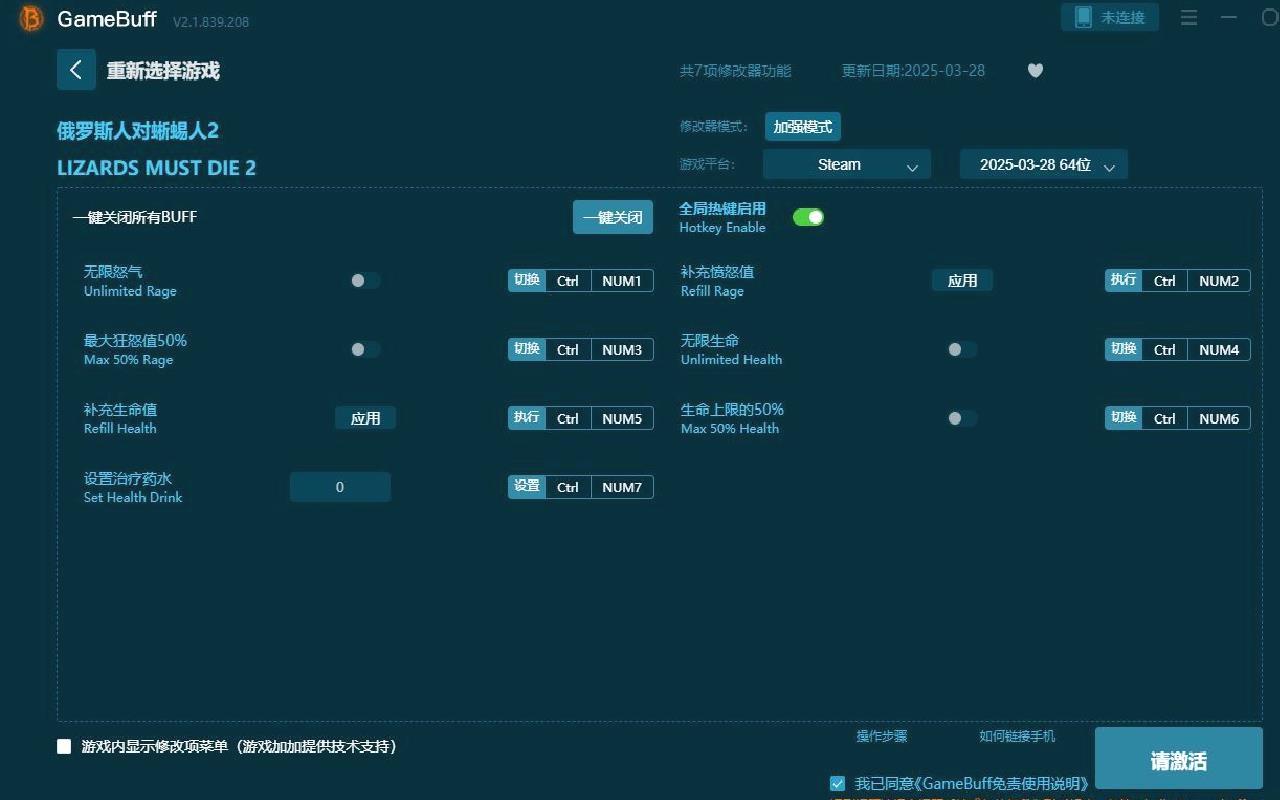Click 一键关闭 to disable all buffs
This screenshot has height=800, width=1280.
click(x=613, y=217)
